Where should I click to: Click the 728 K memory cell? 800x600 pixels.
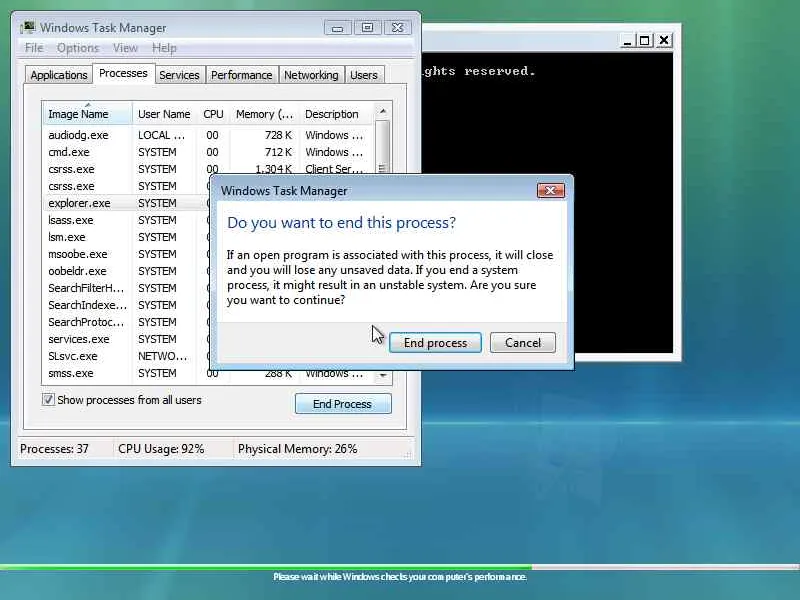pyautogui.click(x=279, y=135)
